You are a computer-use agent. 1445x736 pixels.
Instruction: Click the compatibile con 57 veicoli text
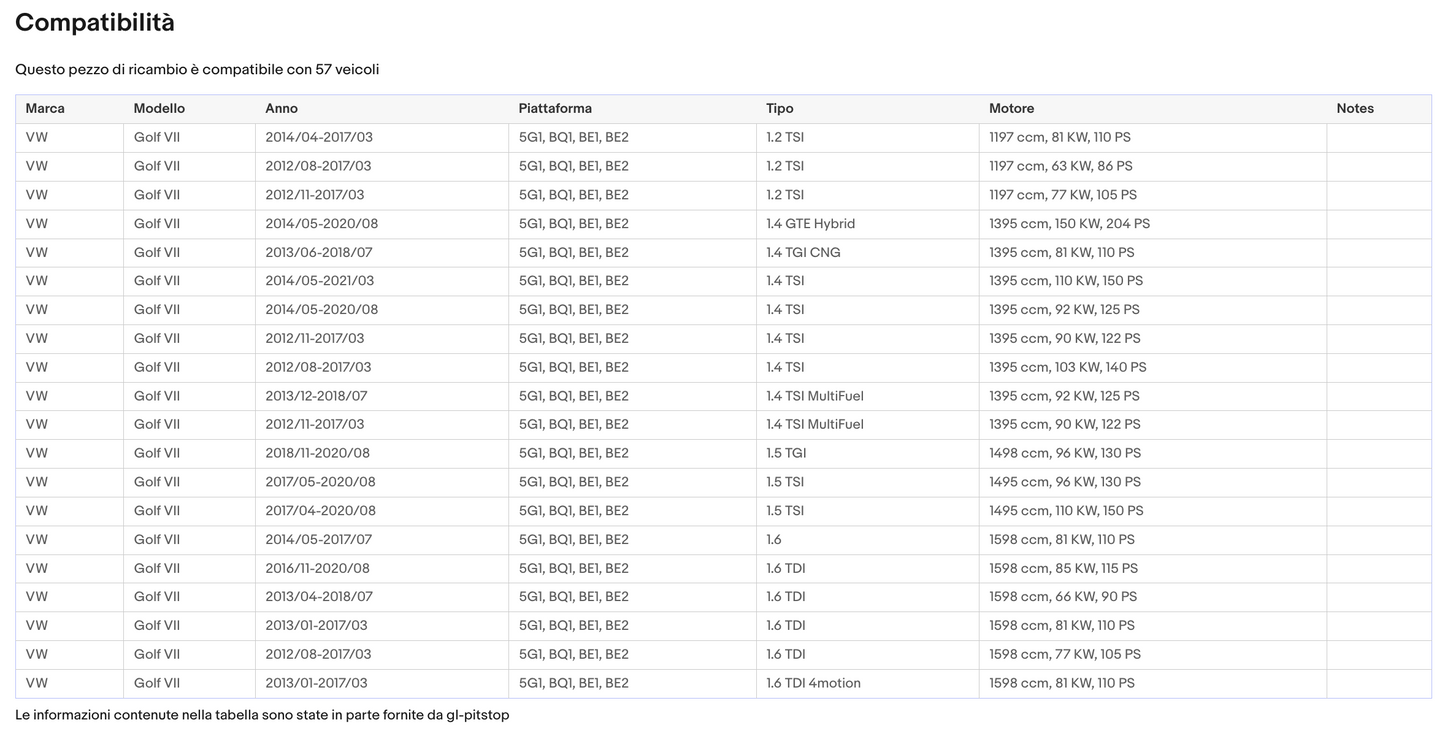(291, 70)
